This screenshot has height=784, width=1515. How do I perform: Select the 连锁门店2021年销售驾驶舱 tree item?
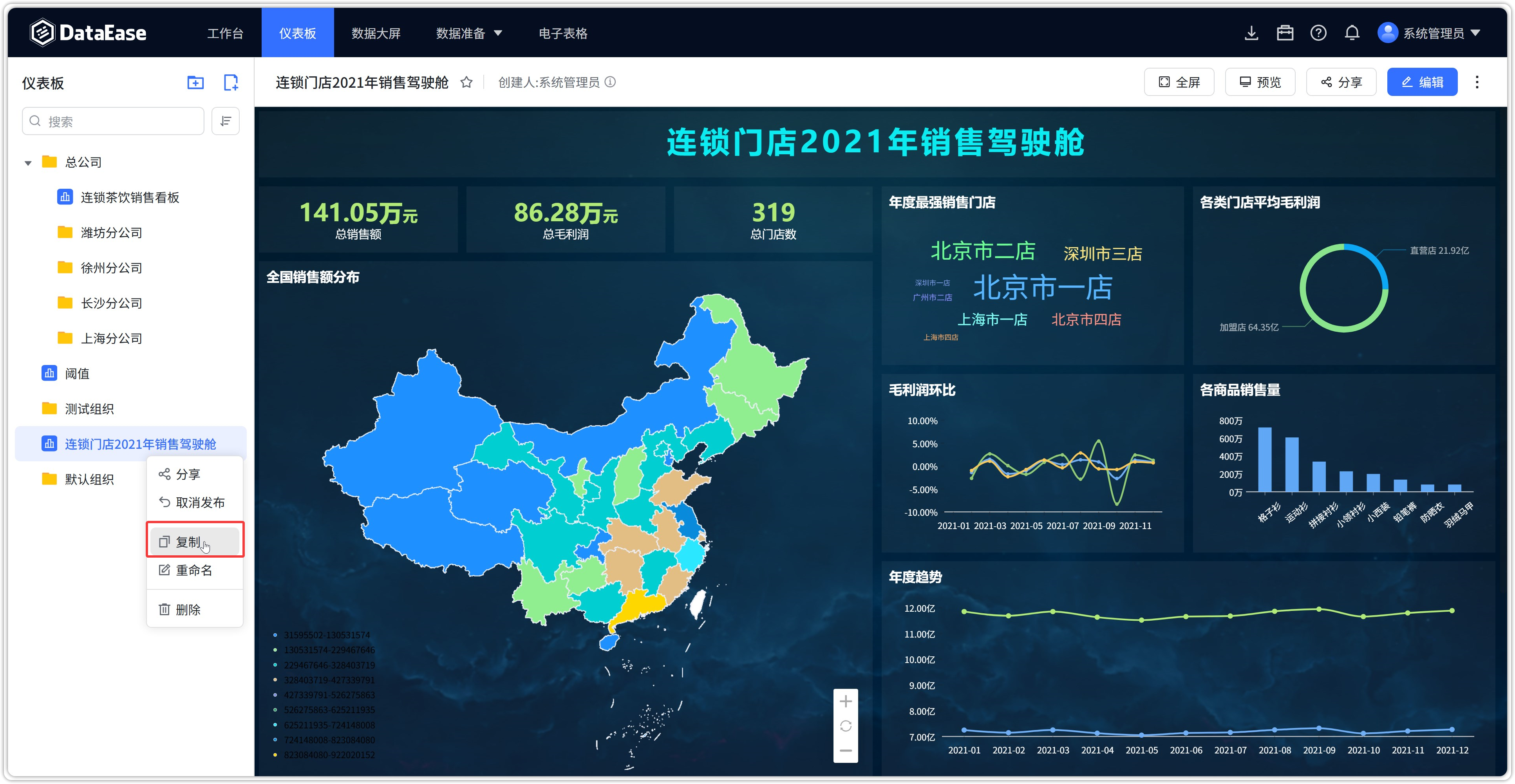[130, 444]
